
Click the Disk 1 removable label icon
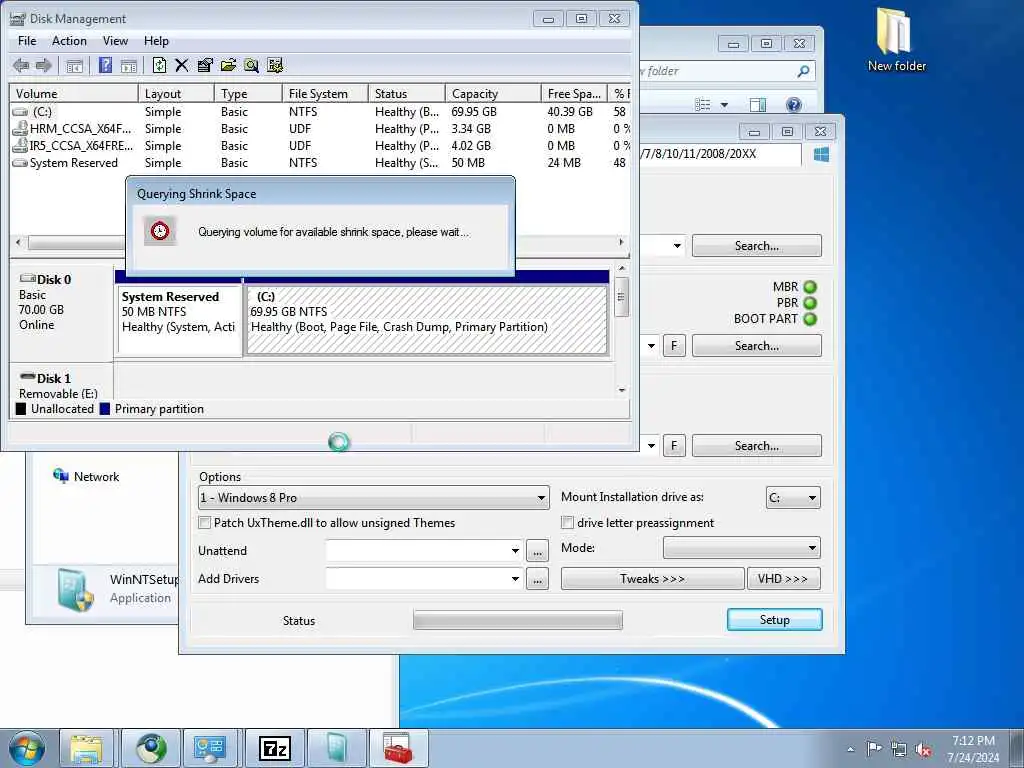coord(27,377)
